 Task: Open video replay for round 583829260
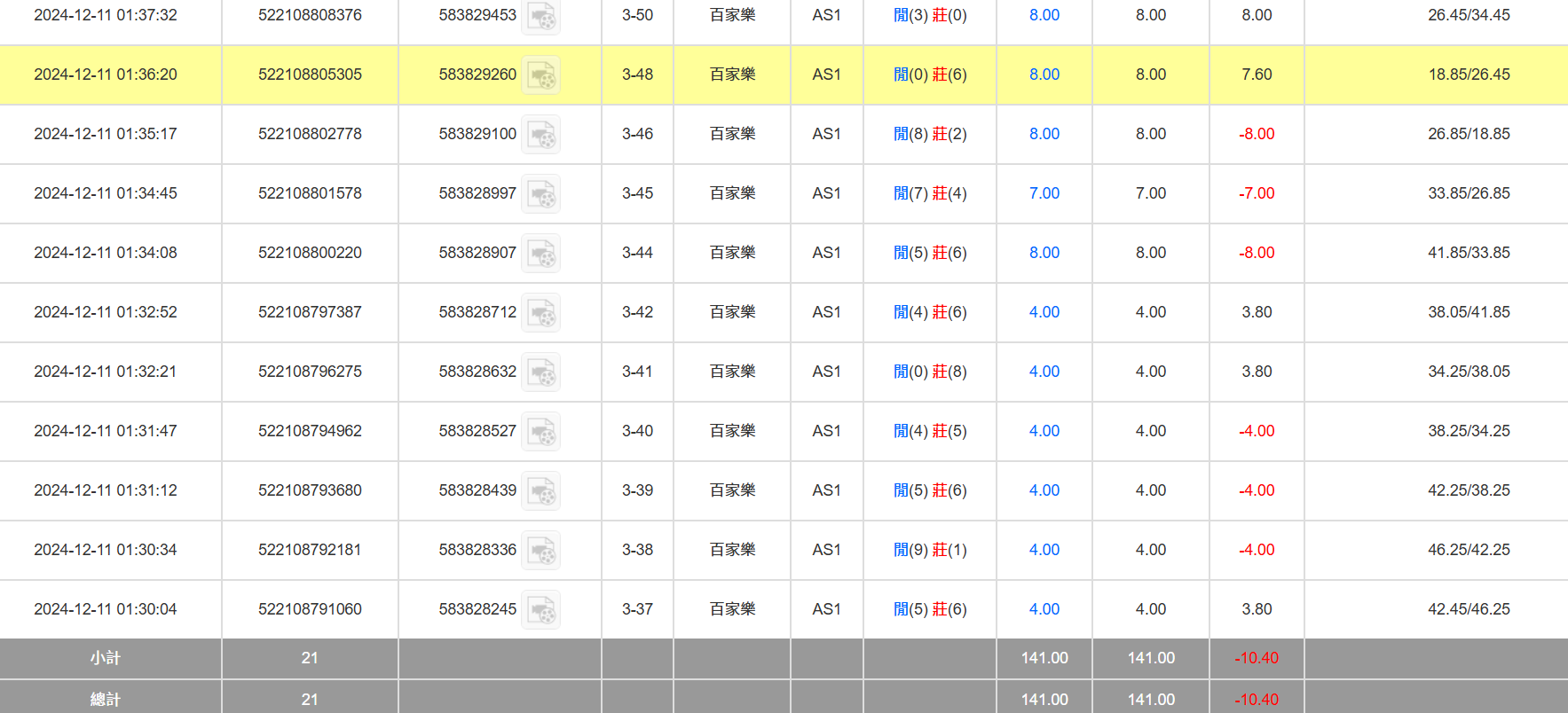coord(540,75)
